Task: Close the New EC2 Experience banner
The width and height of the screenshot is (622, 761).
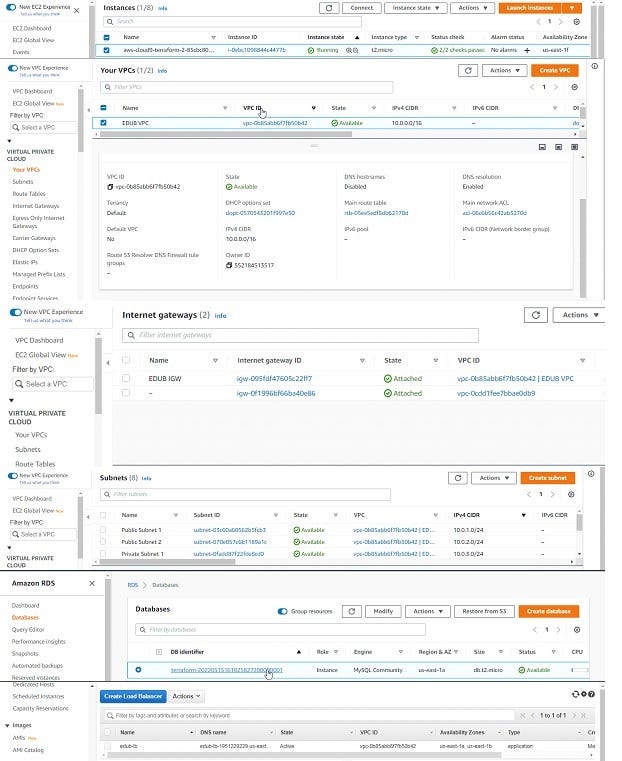Action: tap(77, 10)
